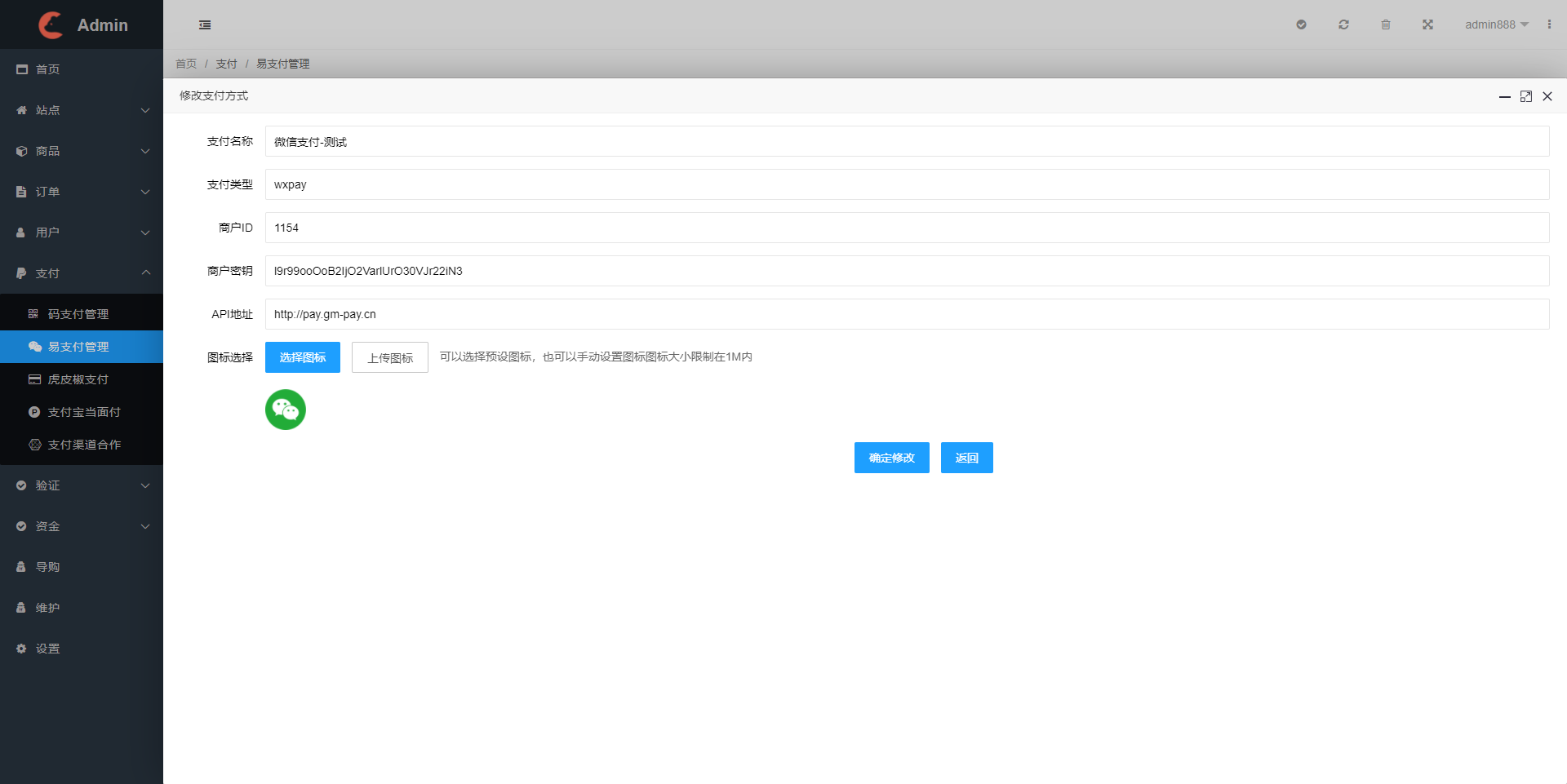Expand the 资金 sidebar menu

point(82,526)
